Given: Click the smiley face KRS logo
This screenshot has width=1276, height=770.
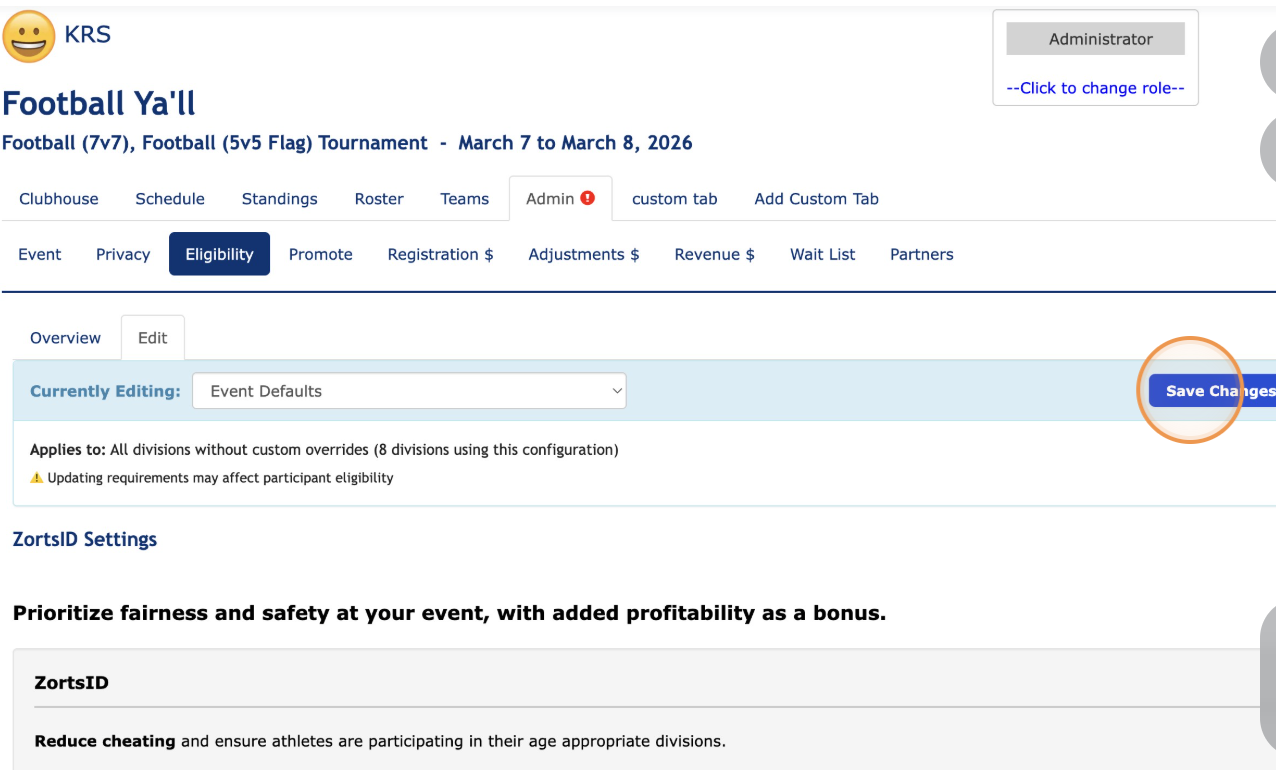Looking at the screenshot, I should (x=29, y=38).
